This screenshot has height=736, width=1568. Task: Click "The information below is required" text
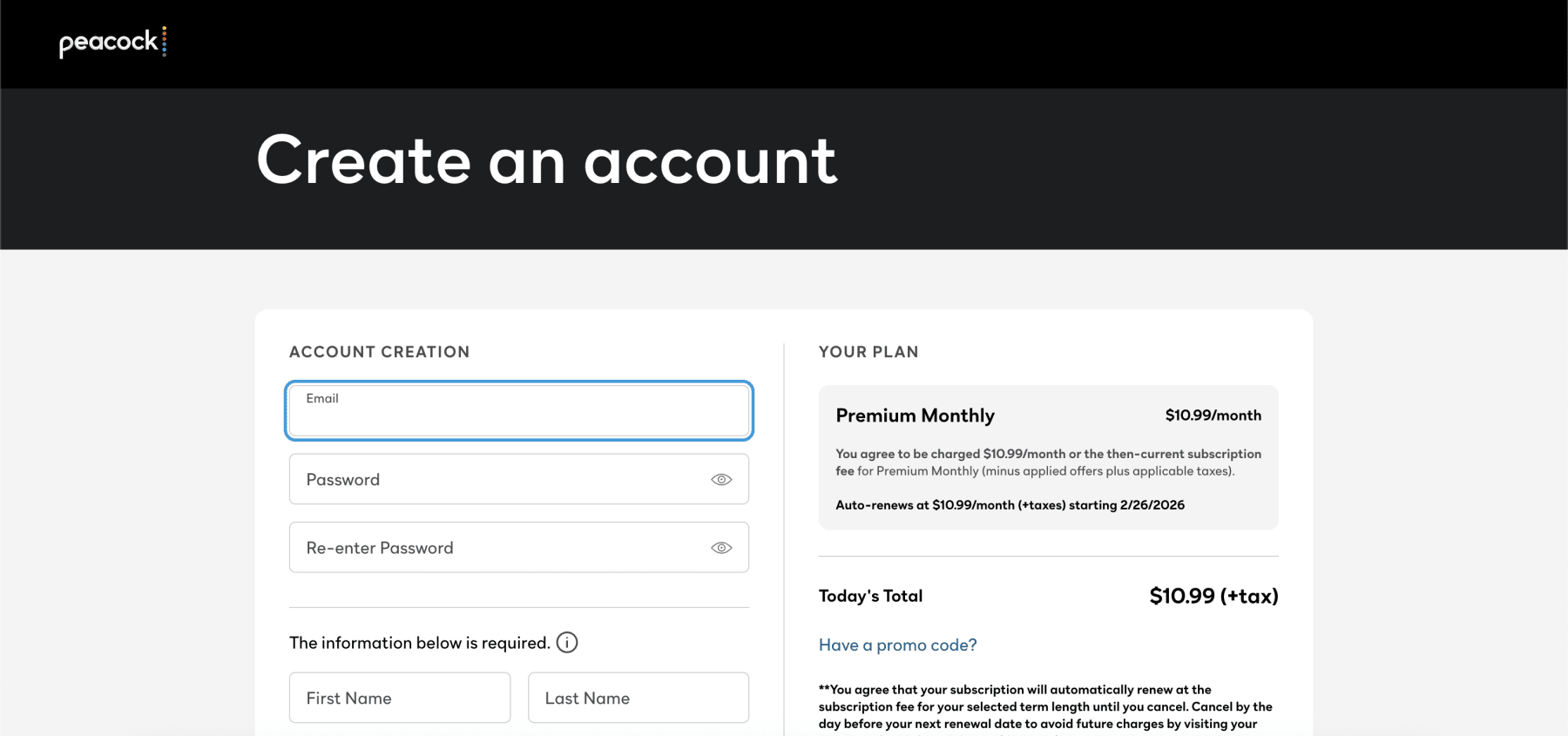click(x=419, y=643)
